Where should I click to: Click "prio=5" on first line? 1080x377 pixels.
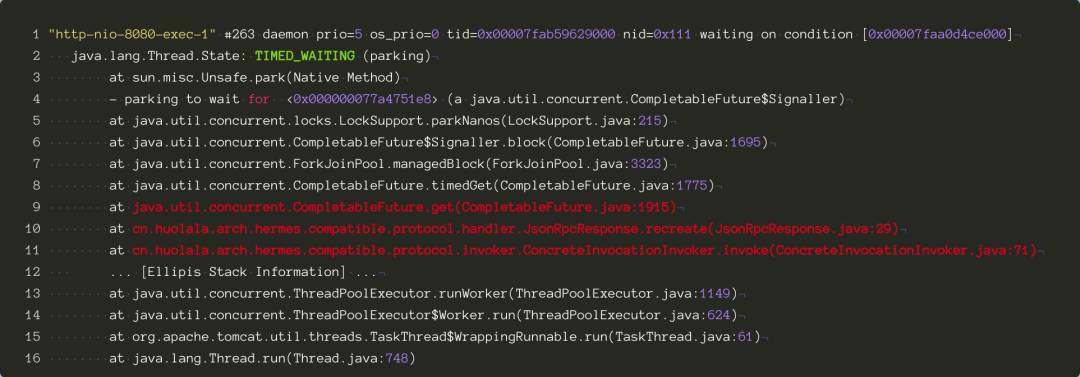point(340,34)
